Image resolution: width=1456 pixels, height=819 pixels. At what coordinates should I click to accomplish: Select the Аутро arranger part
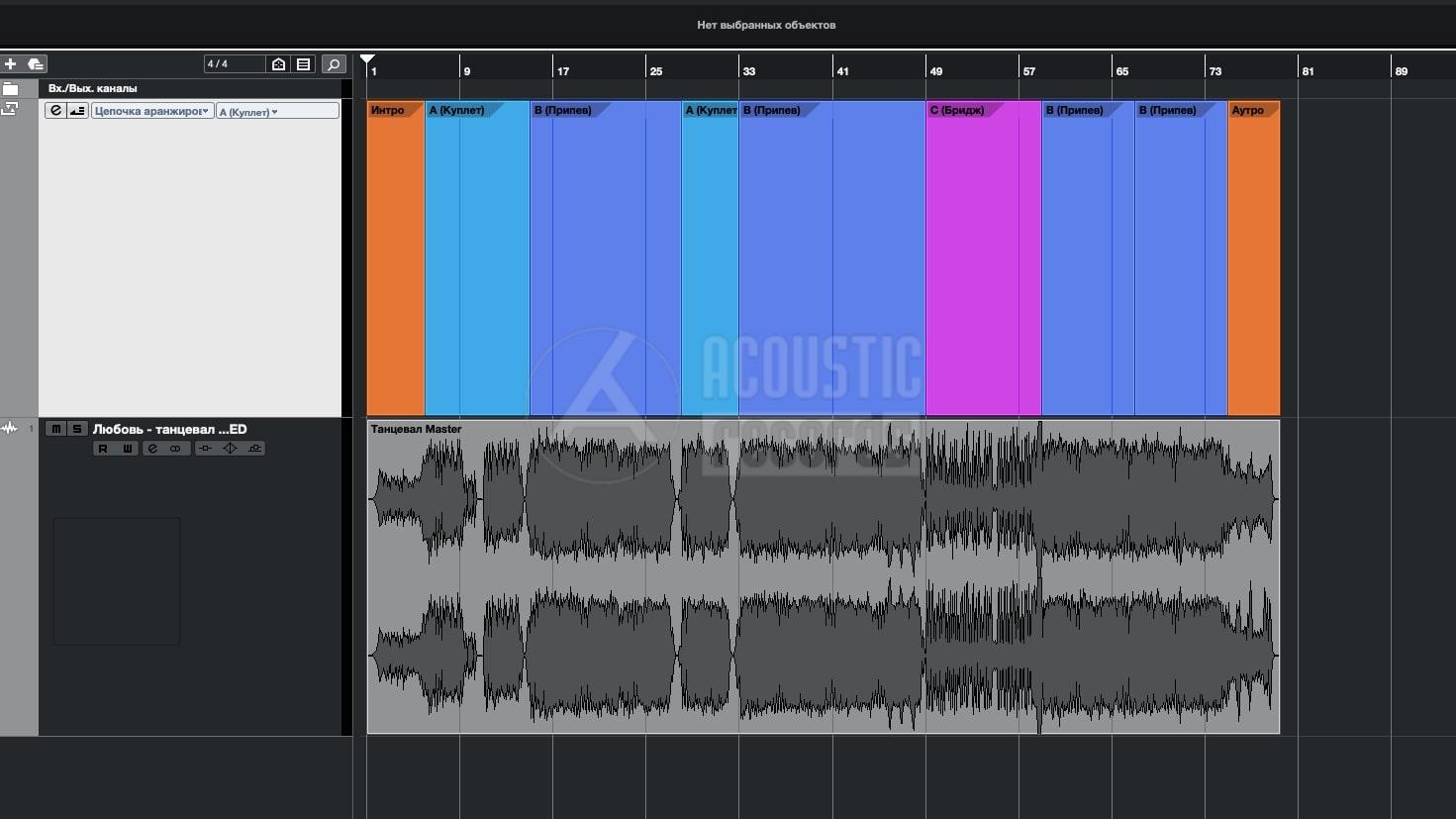pos(1254,257)
